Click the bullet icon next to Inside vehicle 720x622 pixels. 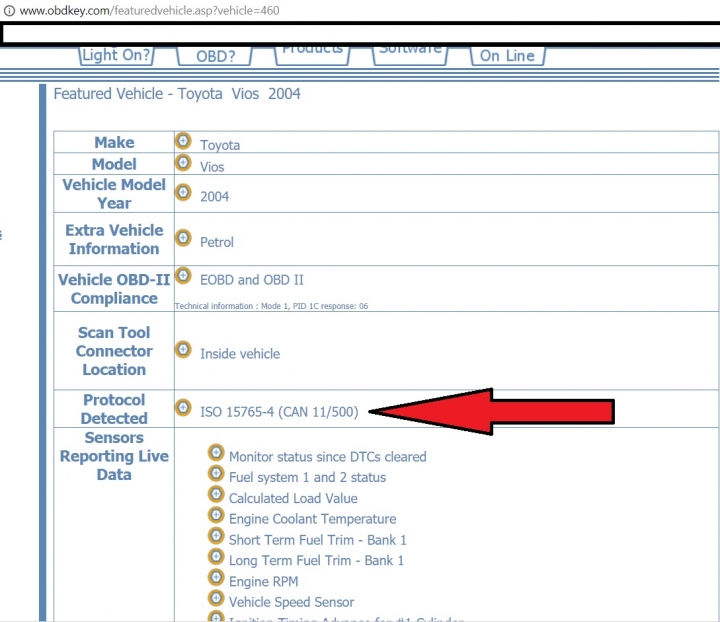[x=183, y=349]
